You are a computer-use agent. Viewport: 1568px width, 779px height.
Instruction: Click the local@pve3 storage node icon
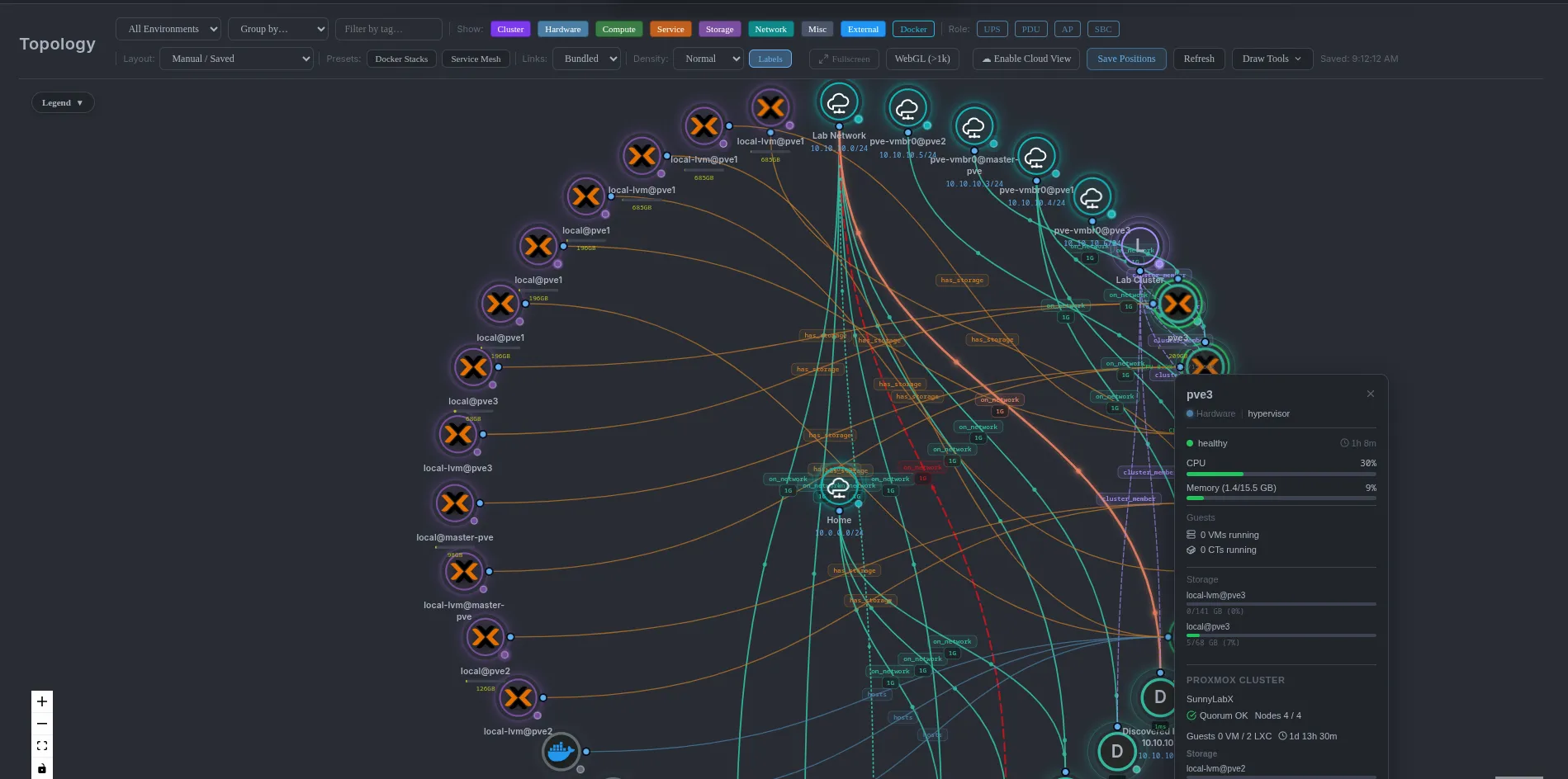point(473,366)
